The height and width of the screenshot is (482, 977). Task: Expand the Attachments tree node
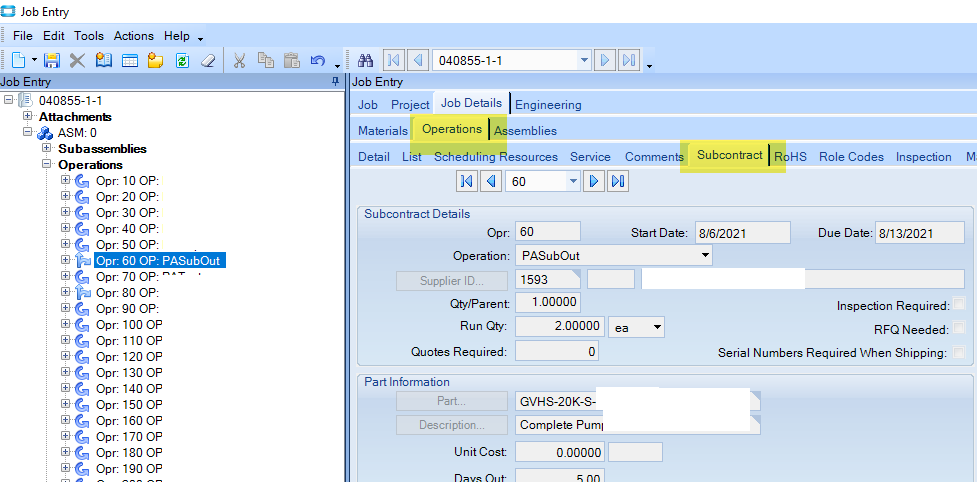pyautogui.click(x=27, y=116)
